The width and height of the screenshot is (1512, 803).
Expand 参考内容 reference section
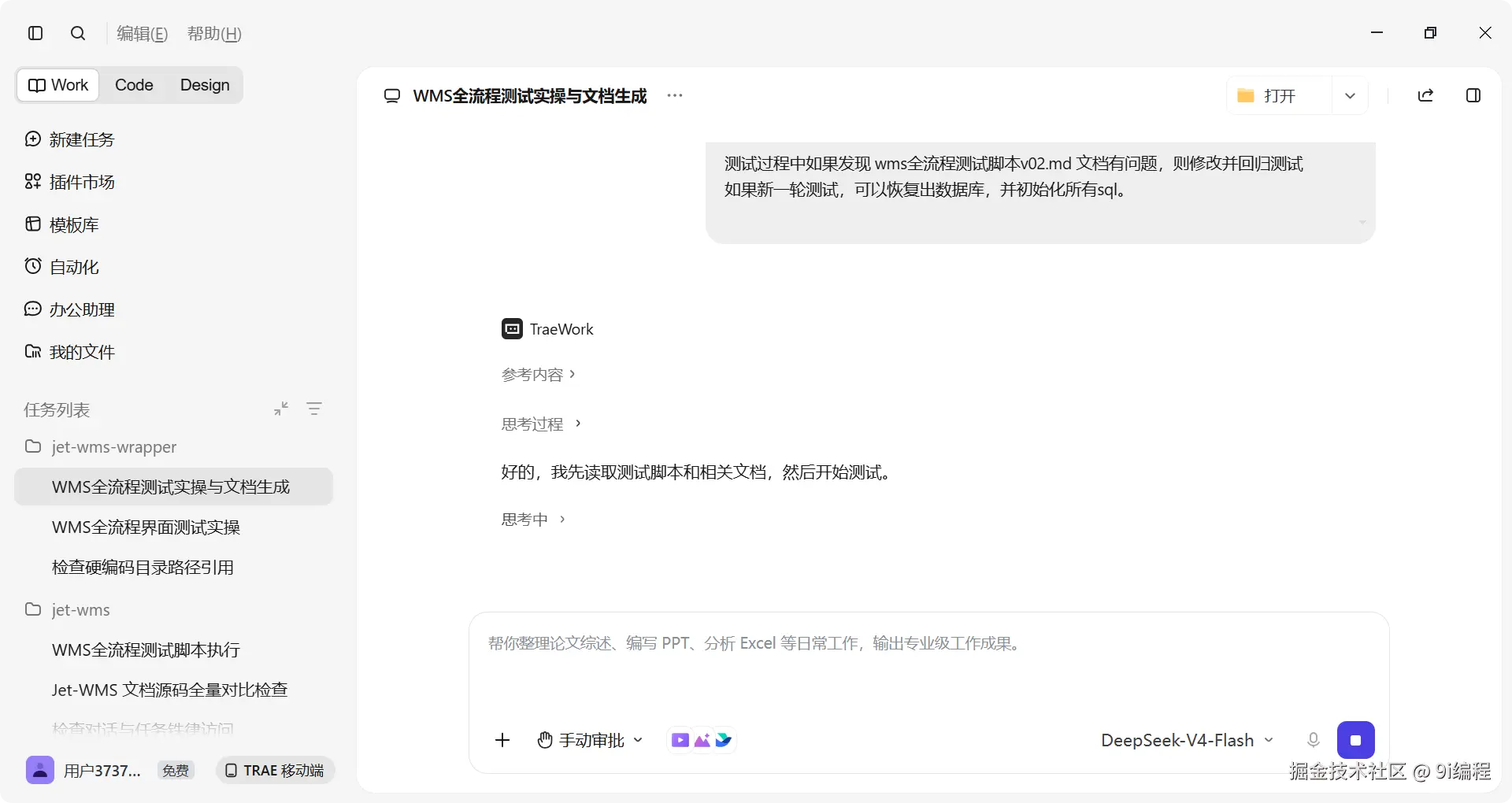539,375
